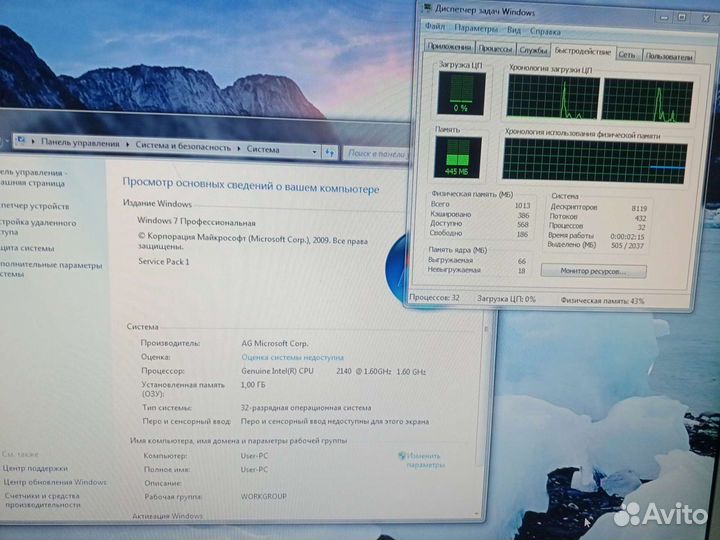
Task: Click the physical memory history graph
Action: pyautogui.click(x=594, y=161)
